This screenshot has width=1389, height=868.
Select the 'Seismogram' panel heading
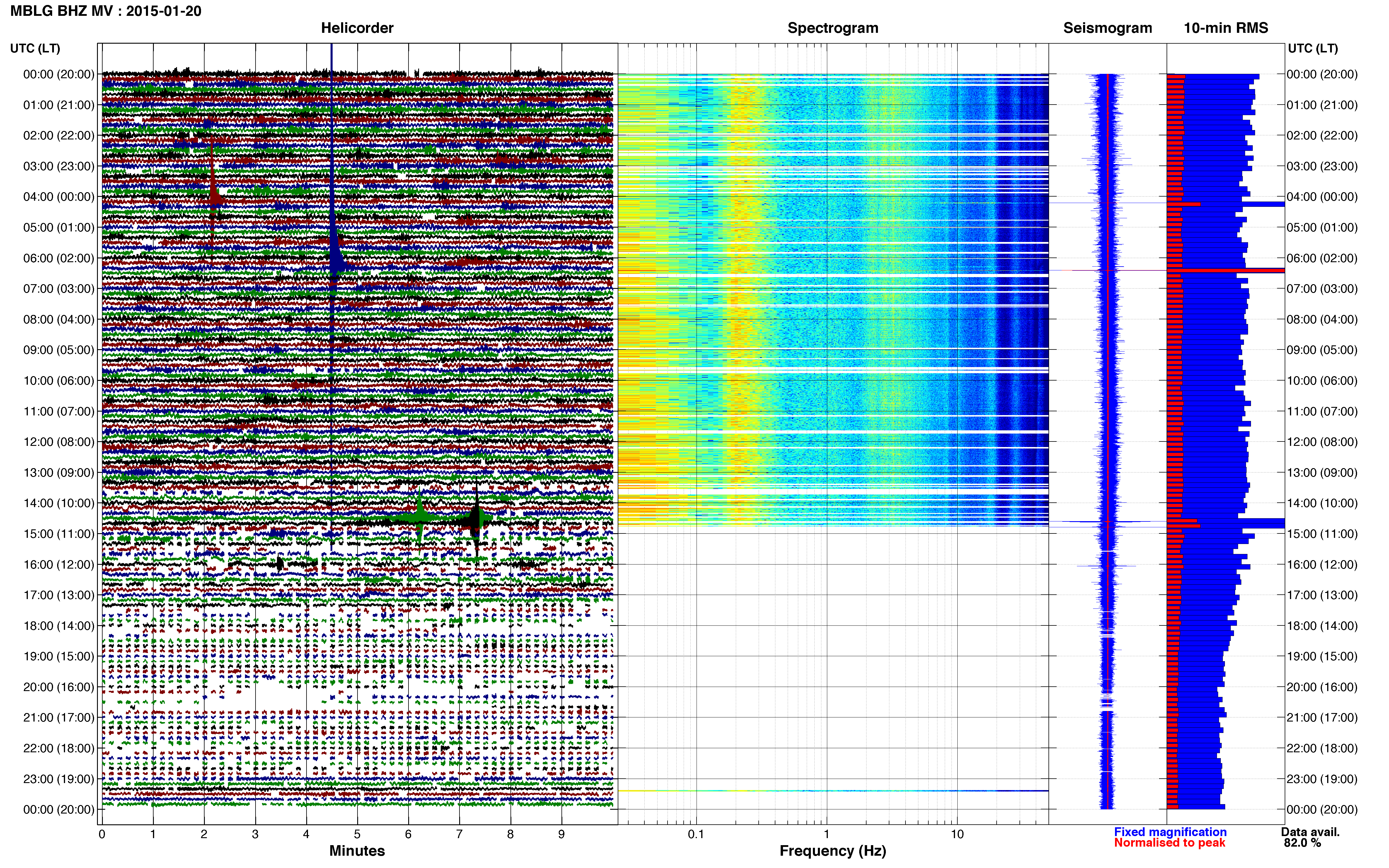point(1108,28)
